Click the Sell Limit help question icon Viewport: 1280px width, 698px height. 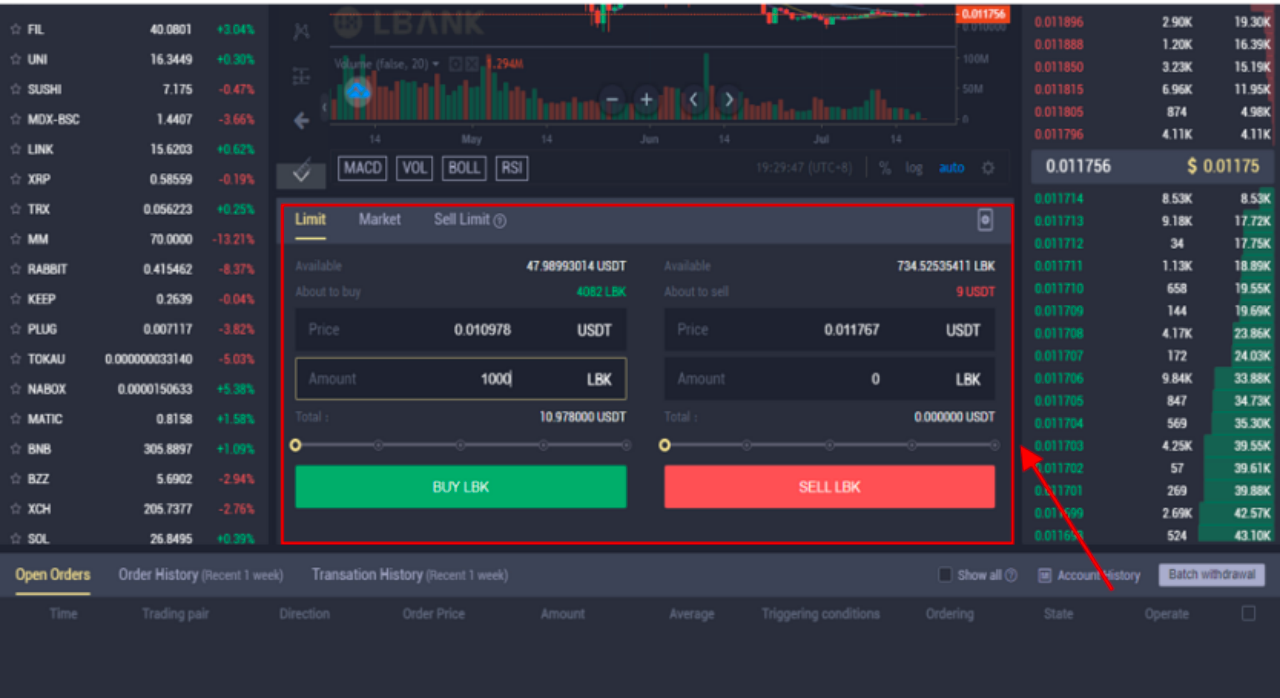pyautogui.click(x=500, y=221)
